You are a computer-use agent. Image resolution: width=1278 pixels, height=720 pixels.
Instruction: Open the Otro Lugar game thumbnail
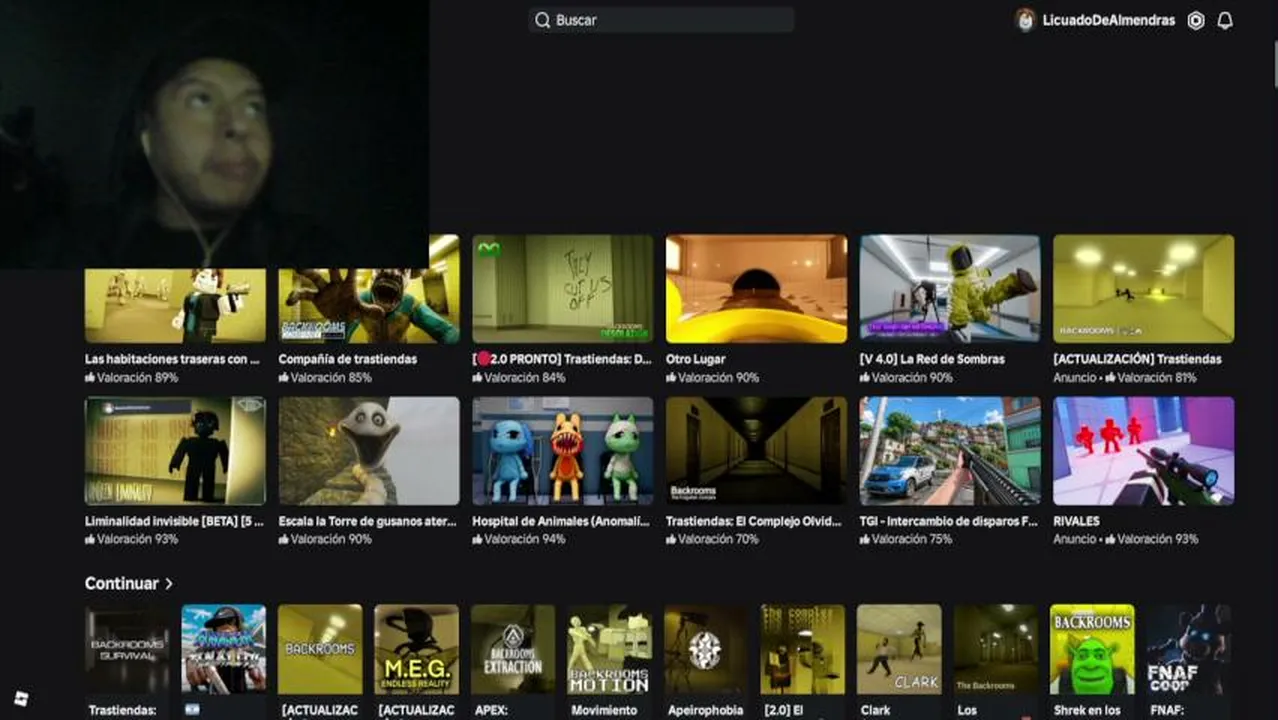[756, 289]
